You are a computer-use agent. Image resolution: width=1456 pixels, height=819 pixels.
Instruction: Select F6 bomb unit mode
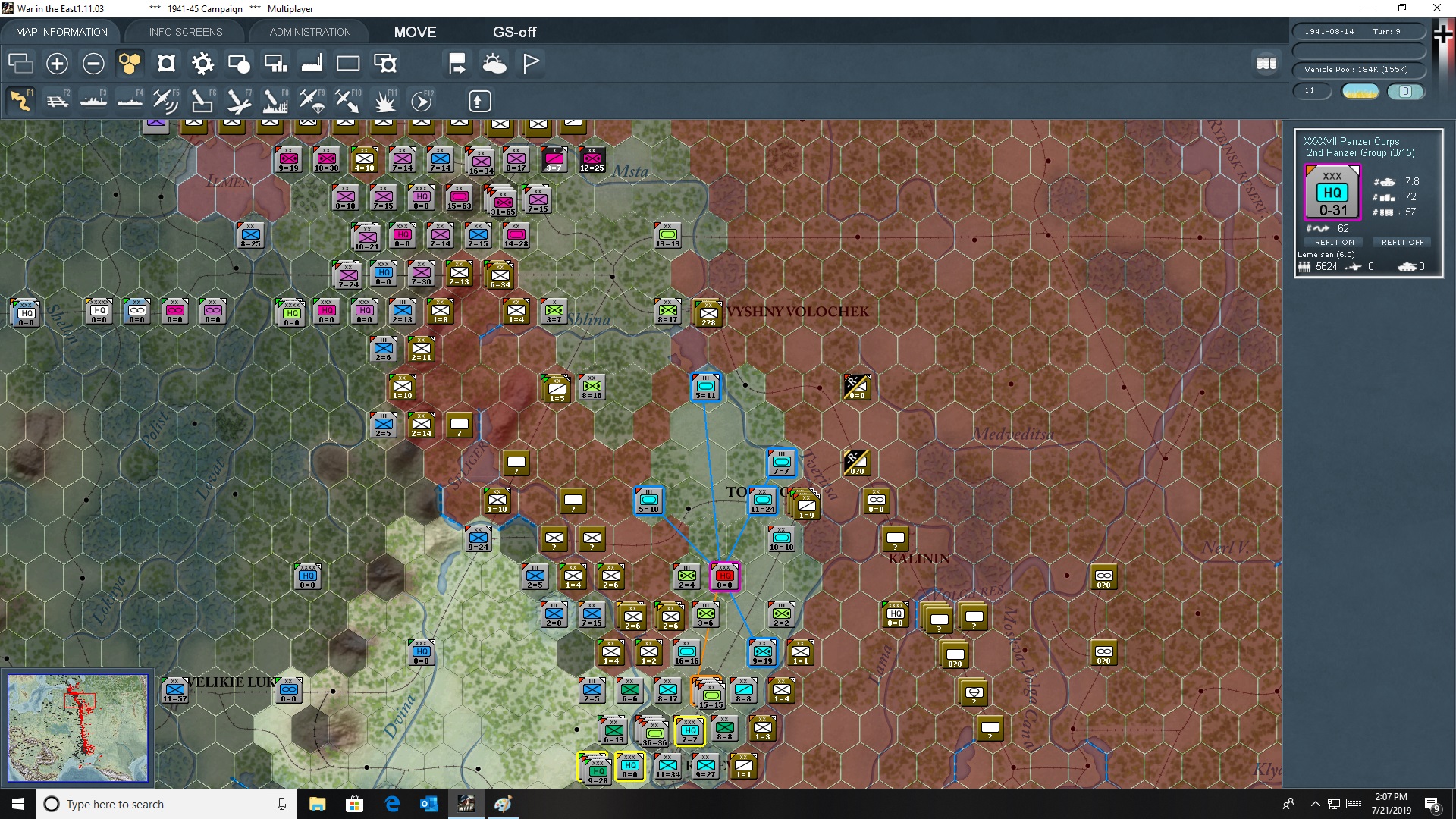202,101
